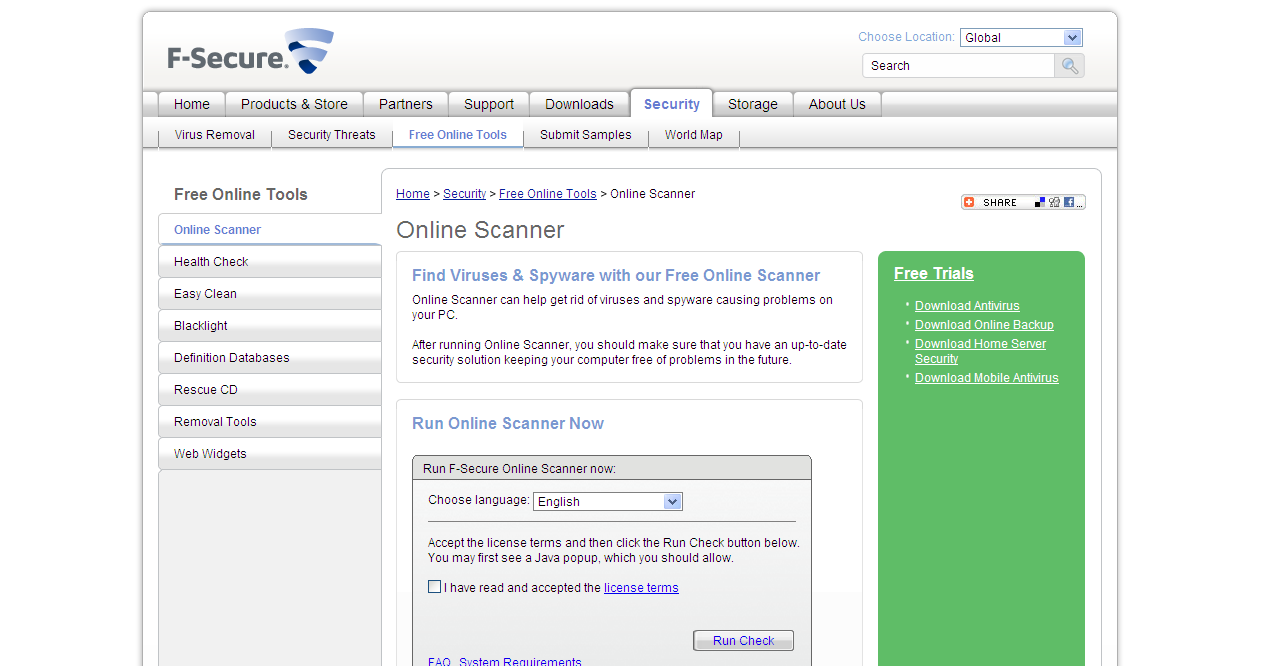Open Definition Databases in the sidebar
This screenshot has height=666, width=1261.
point(270,358)
